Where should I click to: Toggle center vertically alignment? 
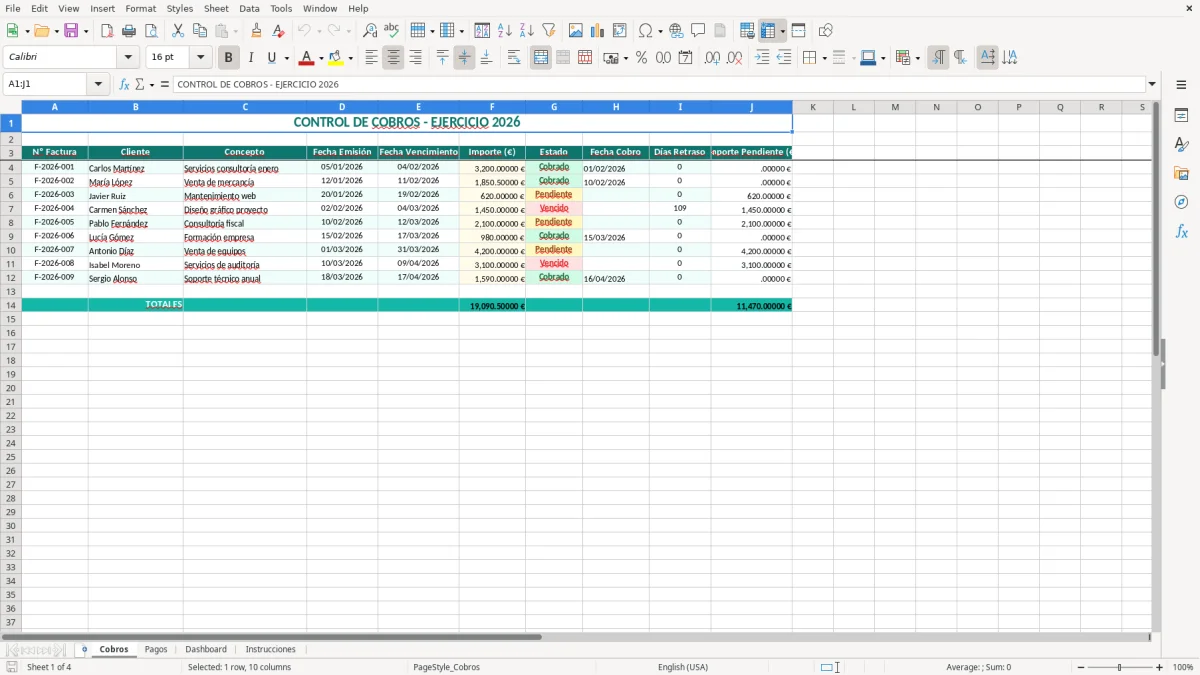click(464, 58)
